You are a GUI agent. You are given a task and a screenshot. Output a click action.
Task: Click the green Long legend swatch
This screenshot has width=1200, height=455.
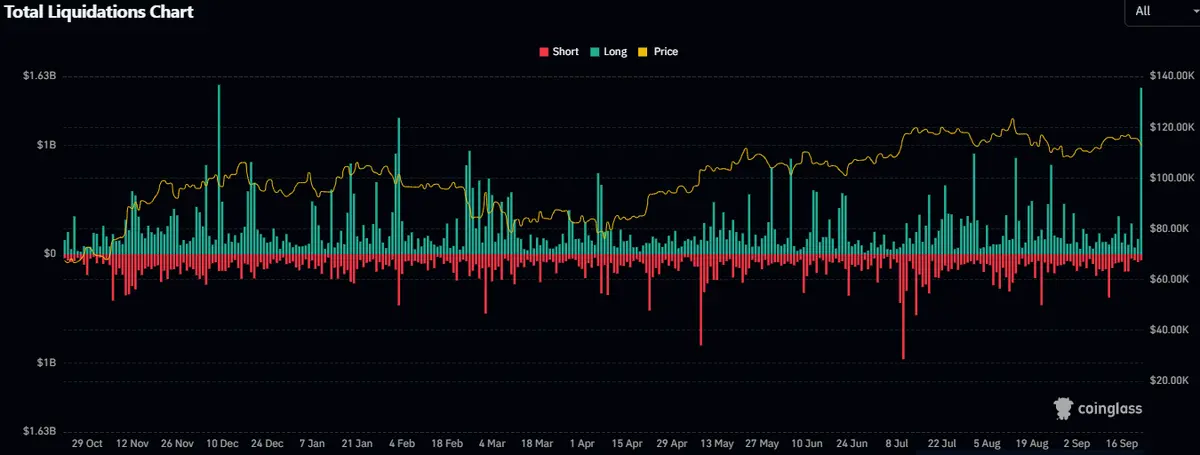point(595,51)
